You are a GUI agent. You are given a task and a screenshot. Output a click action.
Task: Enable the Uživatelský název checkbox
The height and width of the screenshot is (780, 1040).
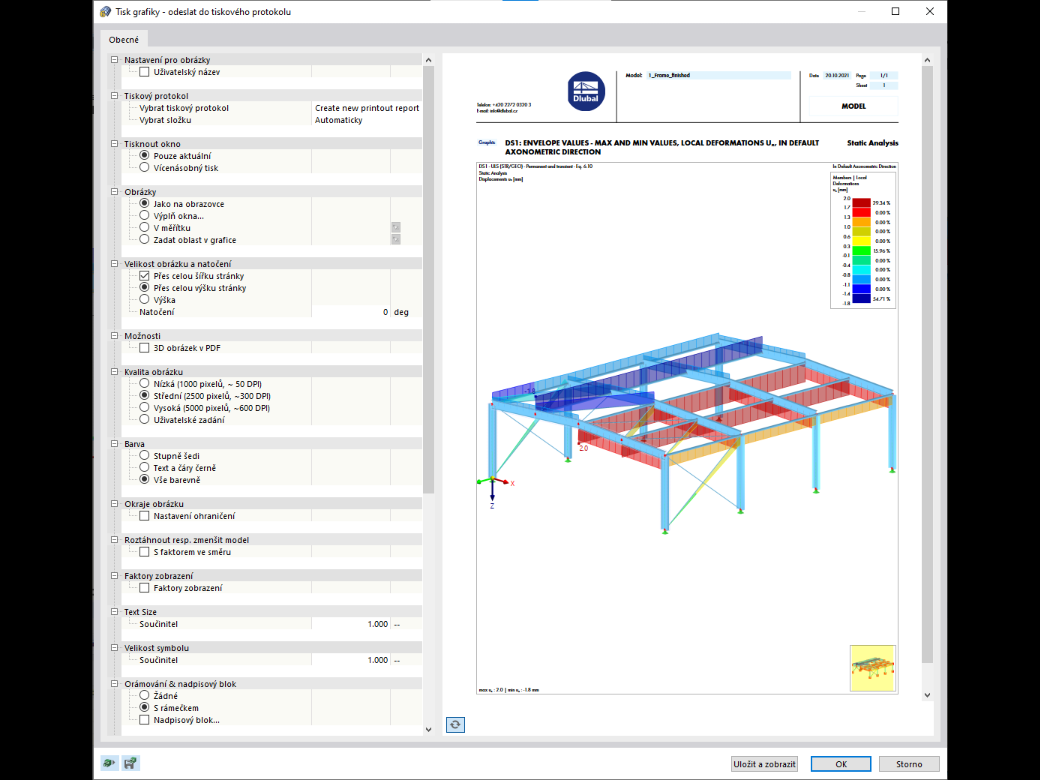coord(144,72)
